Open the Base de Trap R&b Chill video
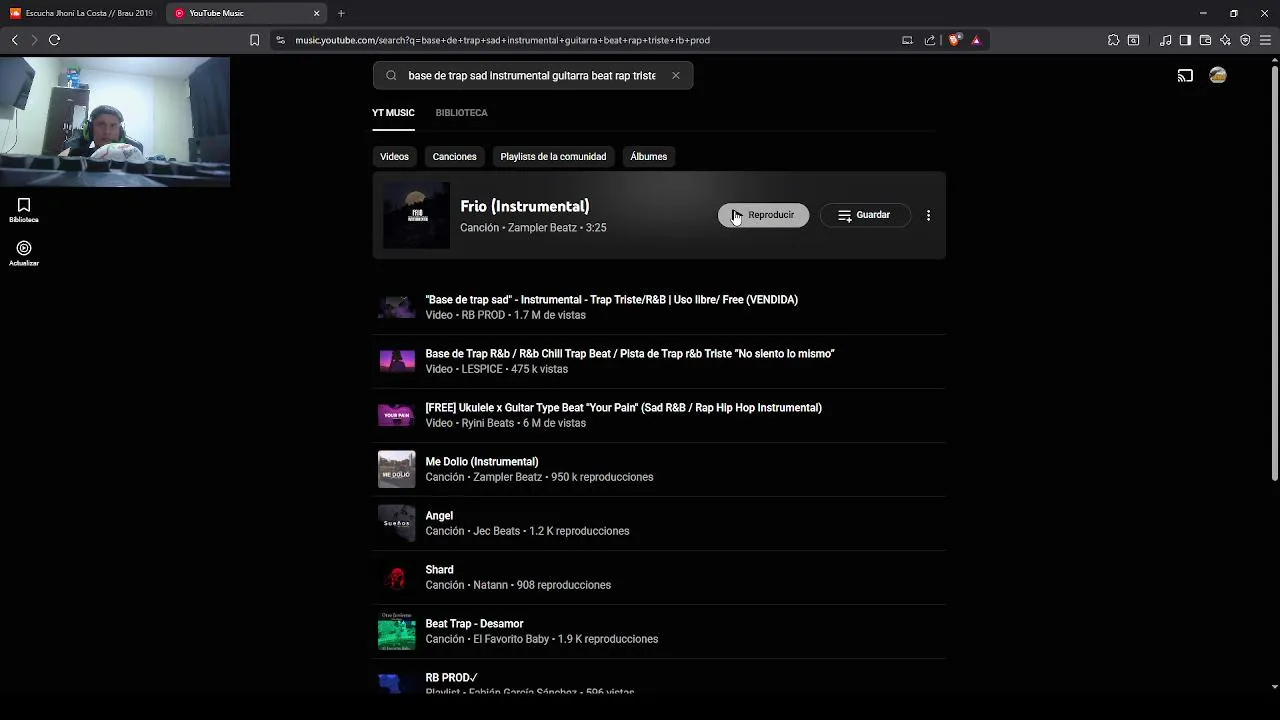 (x=630, y=354)
